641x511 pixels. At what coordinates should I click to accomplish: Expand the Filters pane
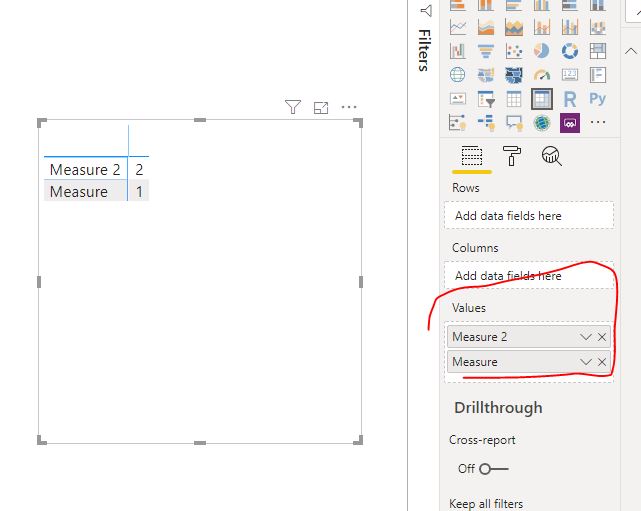[x=426, y=11]
